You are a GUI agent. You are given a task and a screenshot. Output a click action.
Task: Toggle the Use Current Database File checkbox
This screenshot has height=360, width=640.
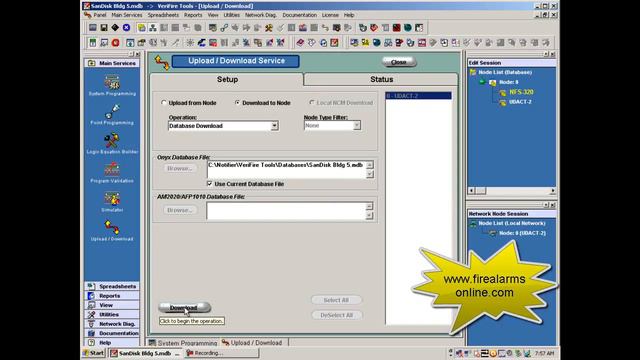(x=209, y=184)
